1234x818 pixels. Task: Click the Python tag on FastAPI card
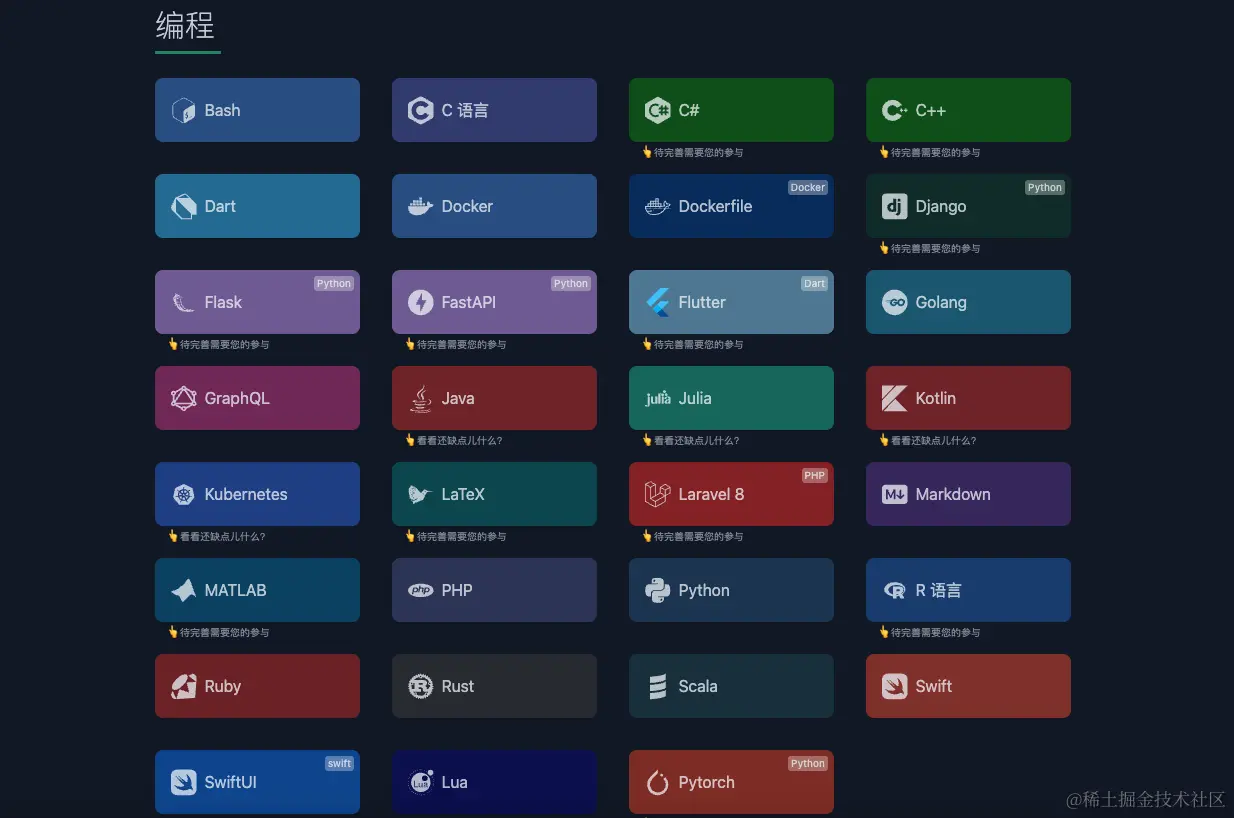point(571,283)
